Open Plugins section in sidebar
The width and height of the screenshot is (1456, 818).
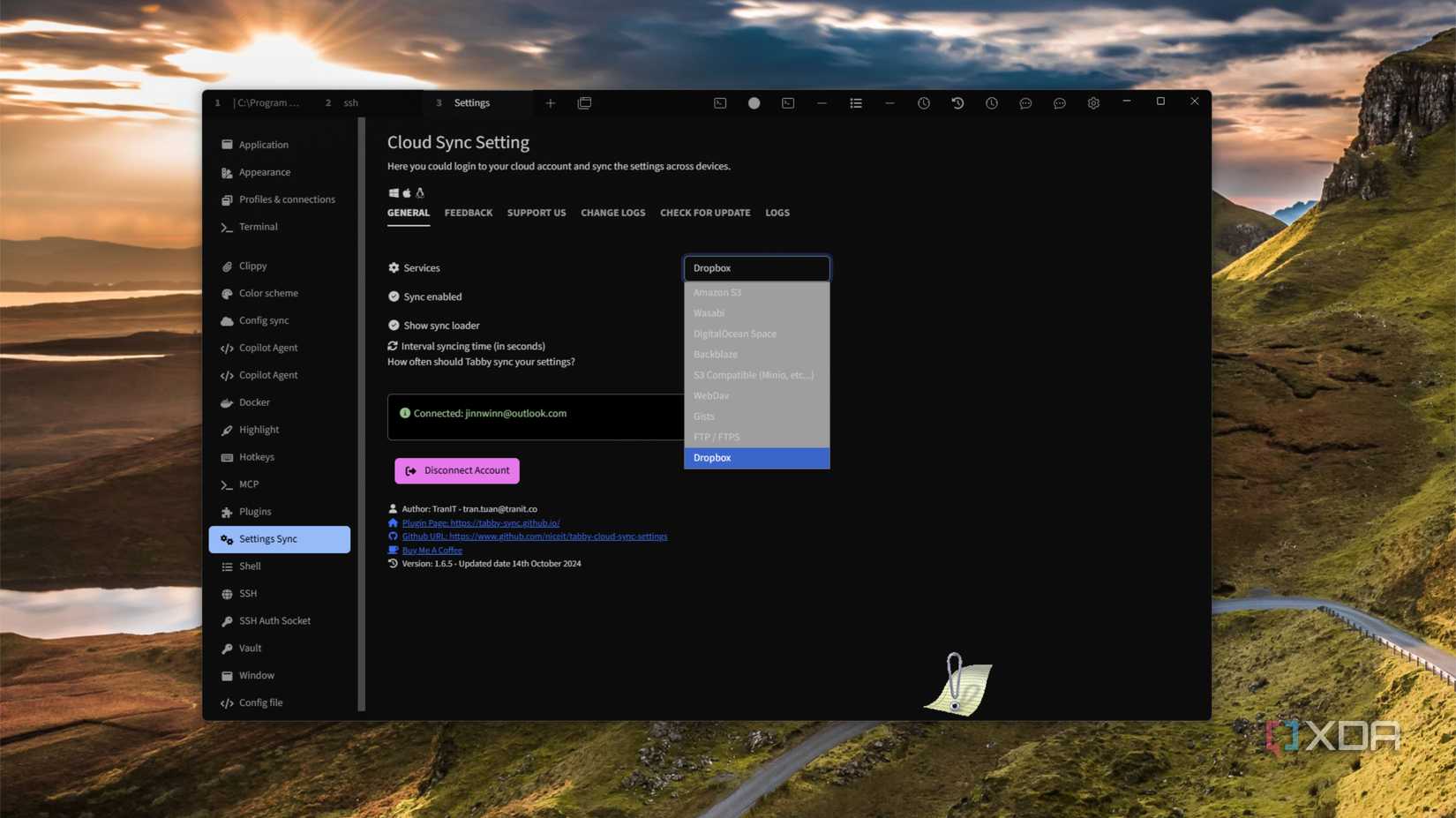click(280, 512)
